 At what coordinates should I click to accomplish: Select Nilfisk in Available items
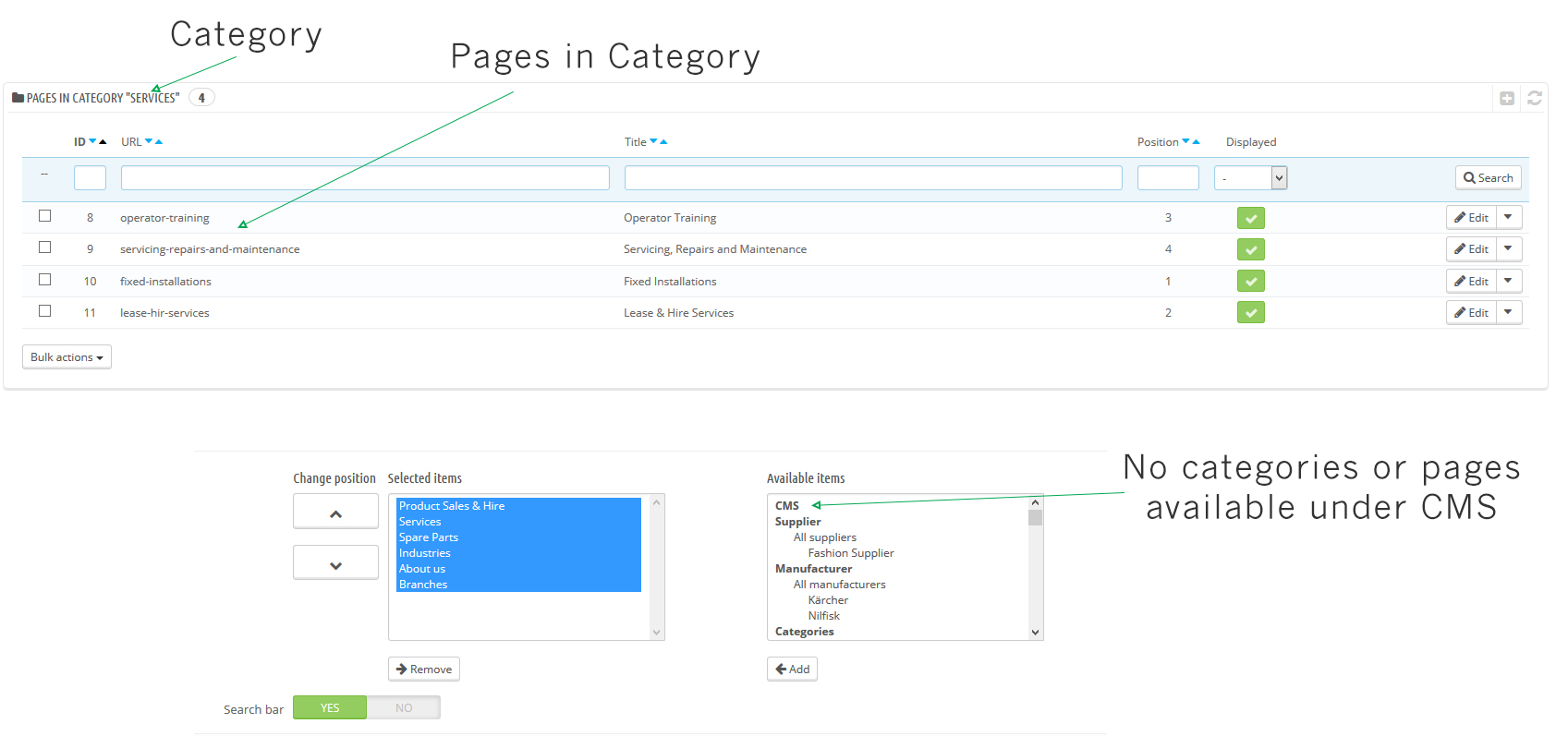[824, 616]
